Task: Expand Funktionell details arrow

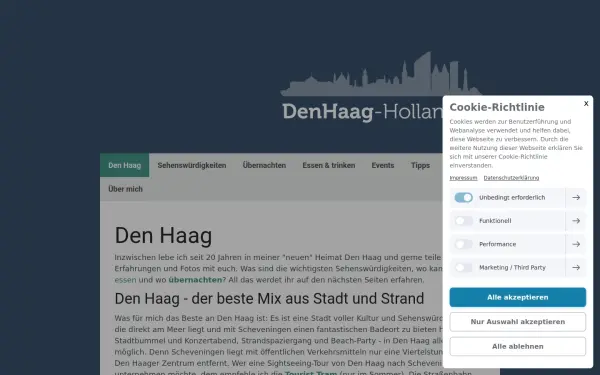Action: [x=576, y=221]
